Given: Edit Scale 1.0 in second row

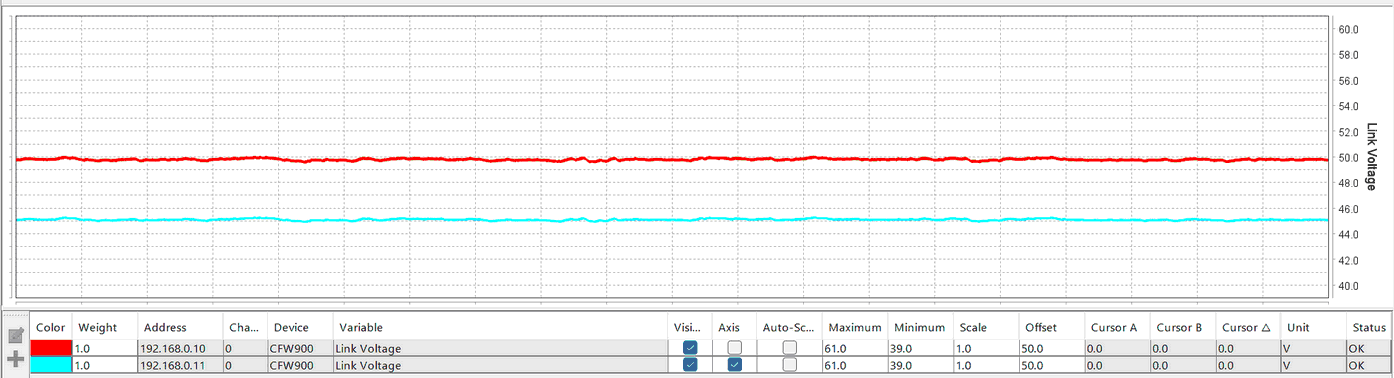Looking at the screenshot, I should 987,365.
